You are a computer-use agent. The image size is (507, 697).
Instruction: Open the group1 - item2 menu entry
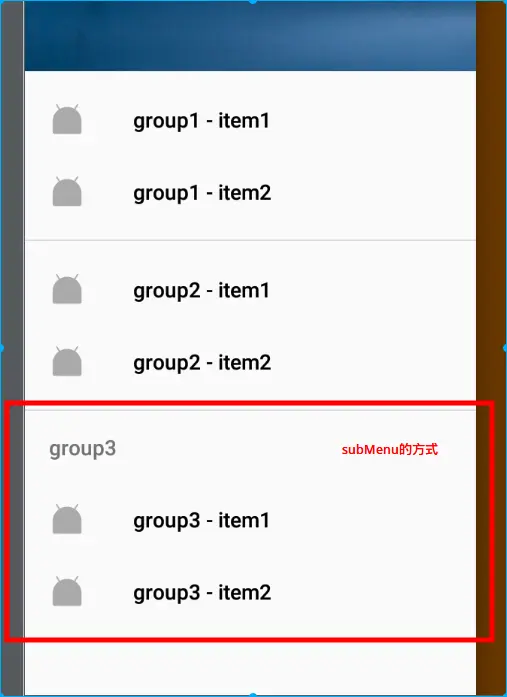click(250, 192)
